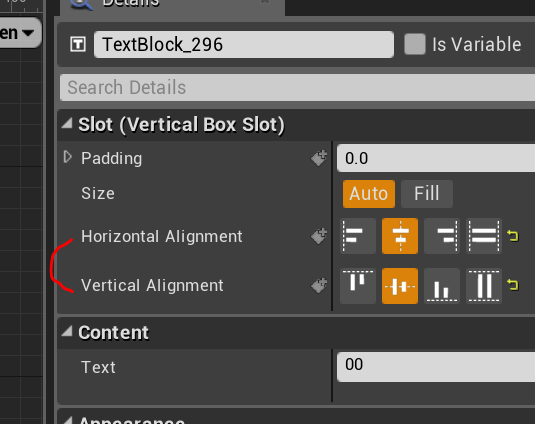Align text block vertically to bottom

point(442,286)
